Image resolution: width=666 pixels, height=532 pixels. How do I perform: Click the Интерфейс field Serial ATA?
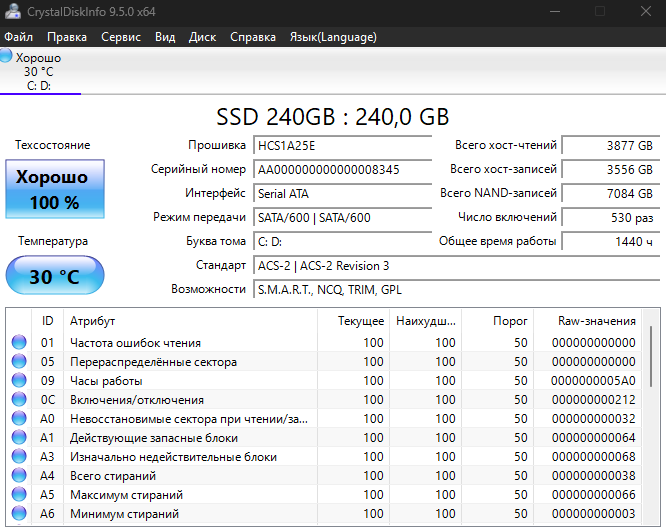(342, 194)
